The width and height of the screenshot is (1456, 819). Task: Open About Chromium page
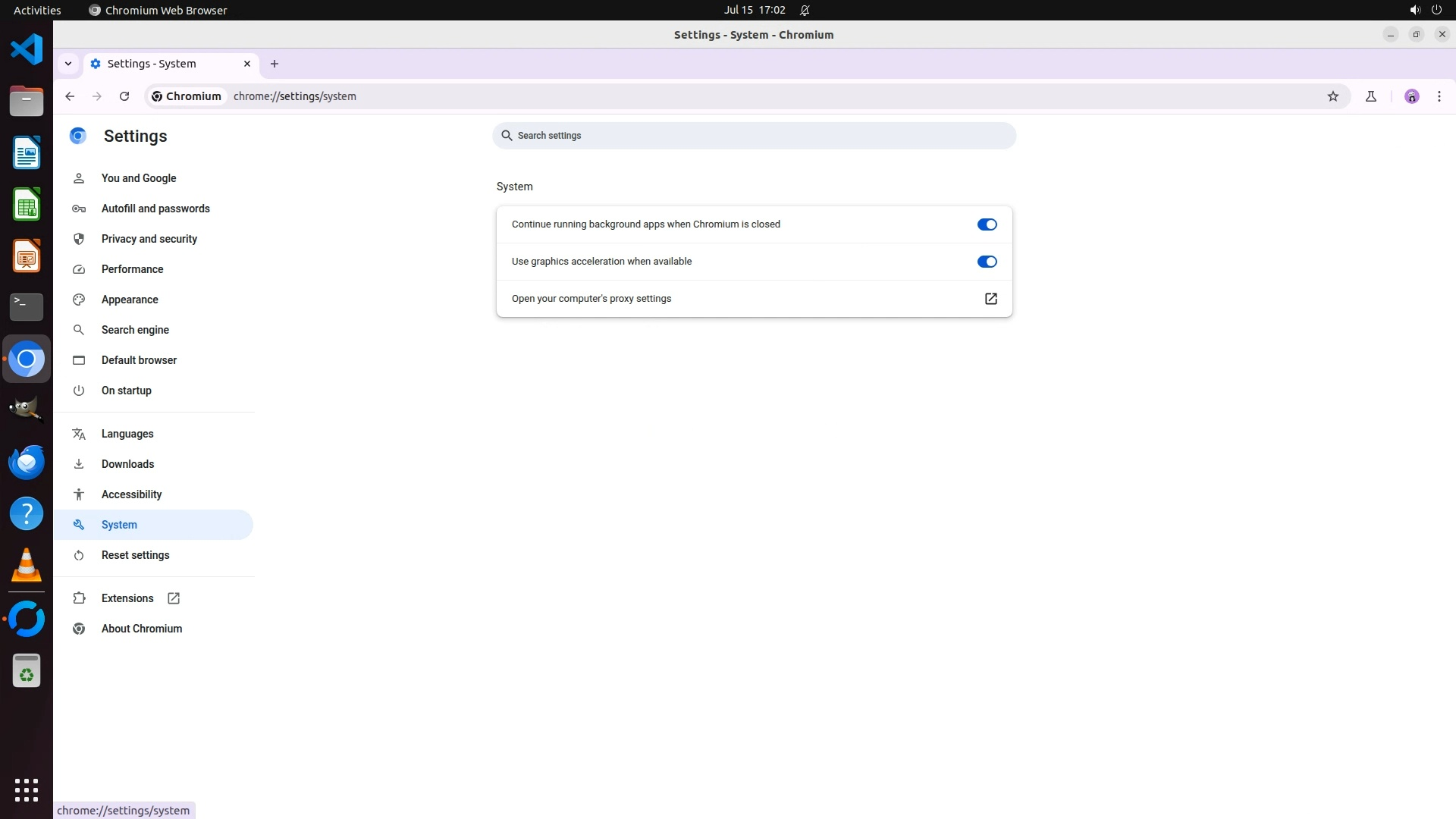(x=141, y=629)
